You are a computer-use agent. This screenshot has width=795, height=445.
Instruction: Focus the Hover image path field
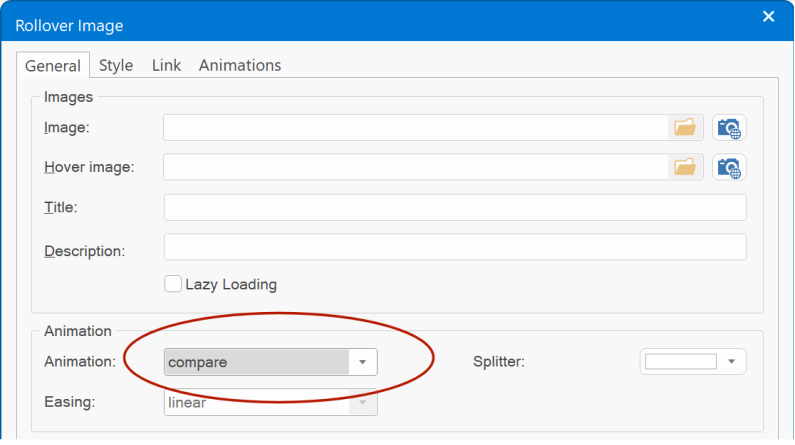[x=416, y=167]
